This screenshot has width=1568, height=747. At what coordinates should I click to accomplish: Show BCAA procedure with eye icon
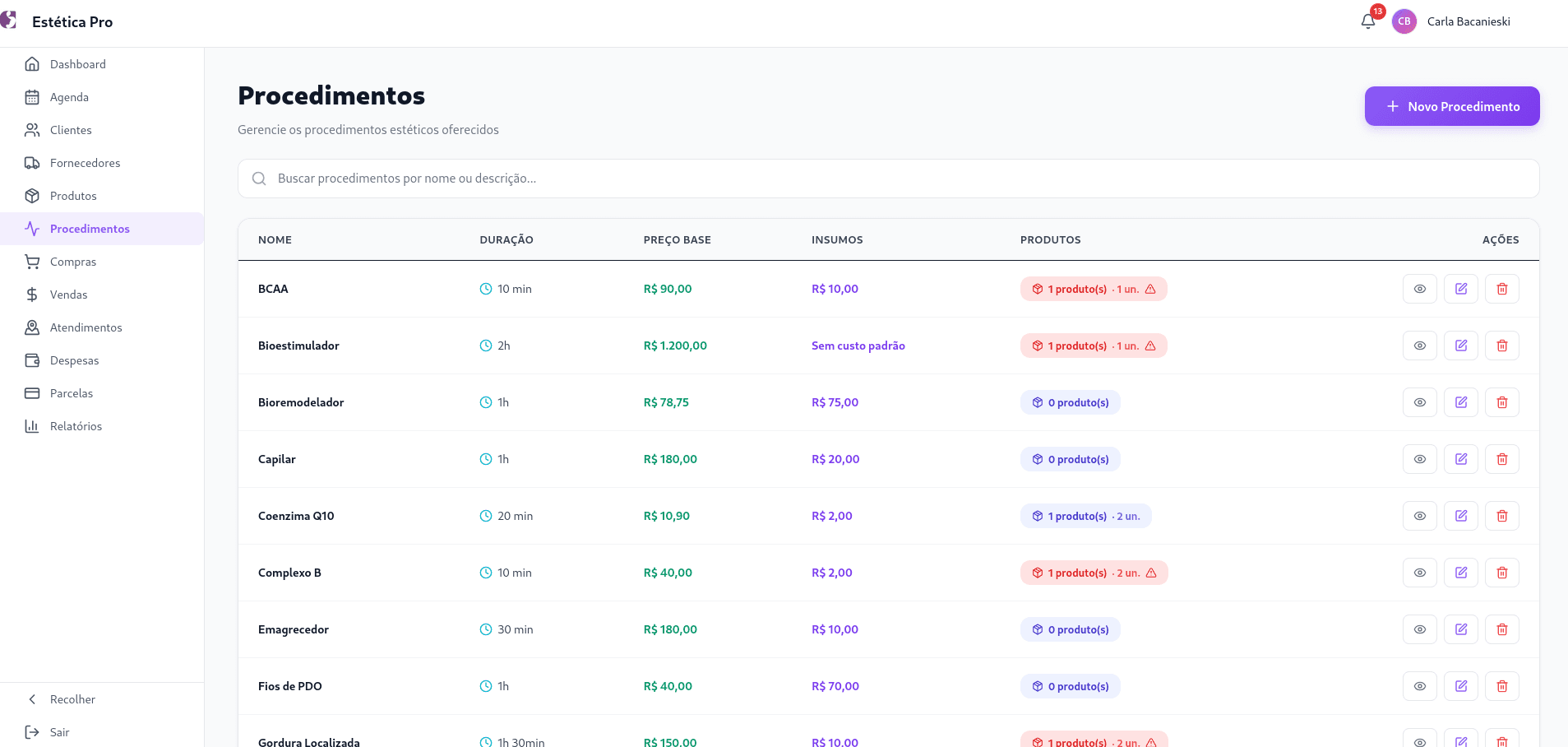tap(1420, 289)
